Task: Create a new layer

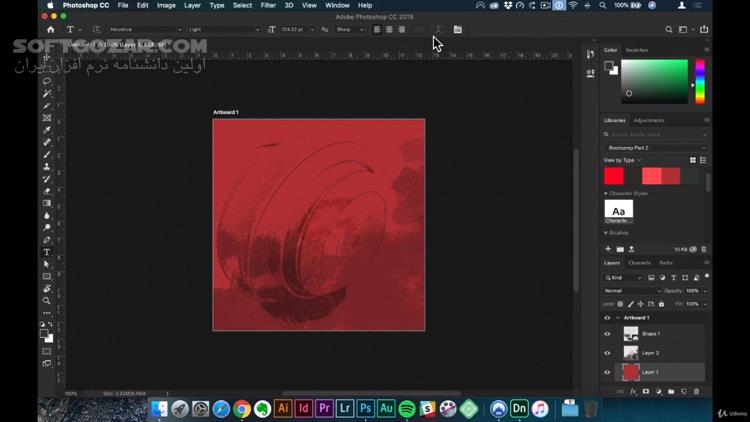Action: 684,391
